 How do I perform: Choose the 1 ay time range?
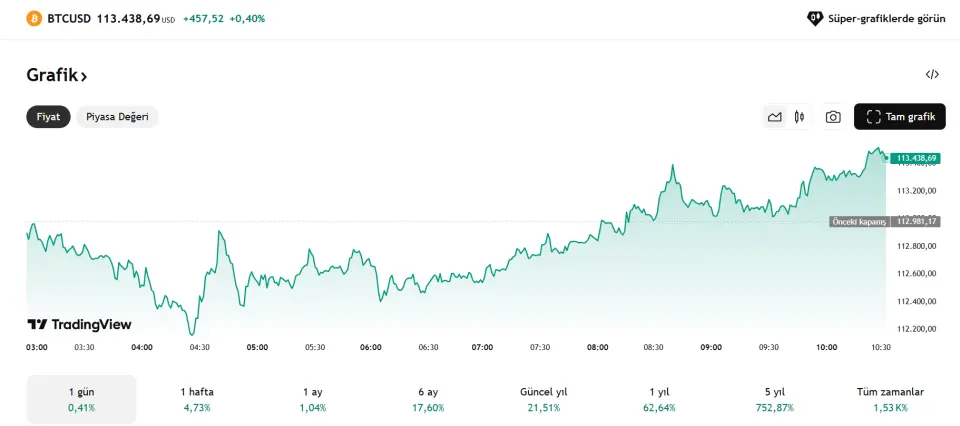pos(313,399)
